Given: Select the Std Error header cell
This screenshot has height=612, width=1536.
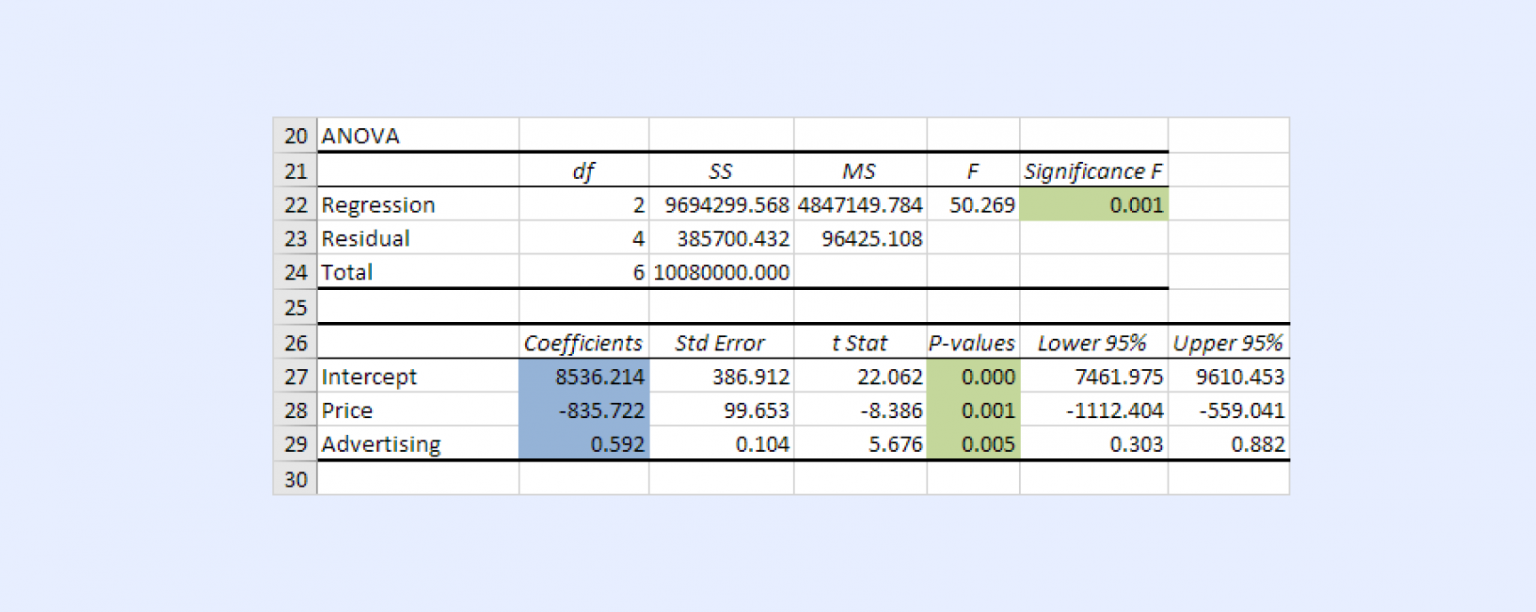Looking at the screenshot, I should coord(722,342).
